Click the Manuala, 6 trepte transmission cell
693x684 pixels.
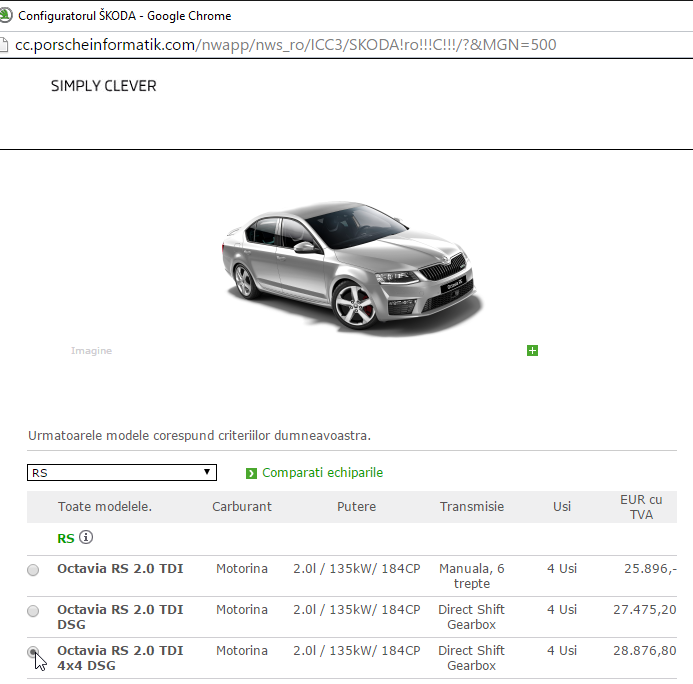[x=472, y=576]
